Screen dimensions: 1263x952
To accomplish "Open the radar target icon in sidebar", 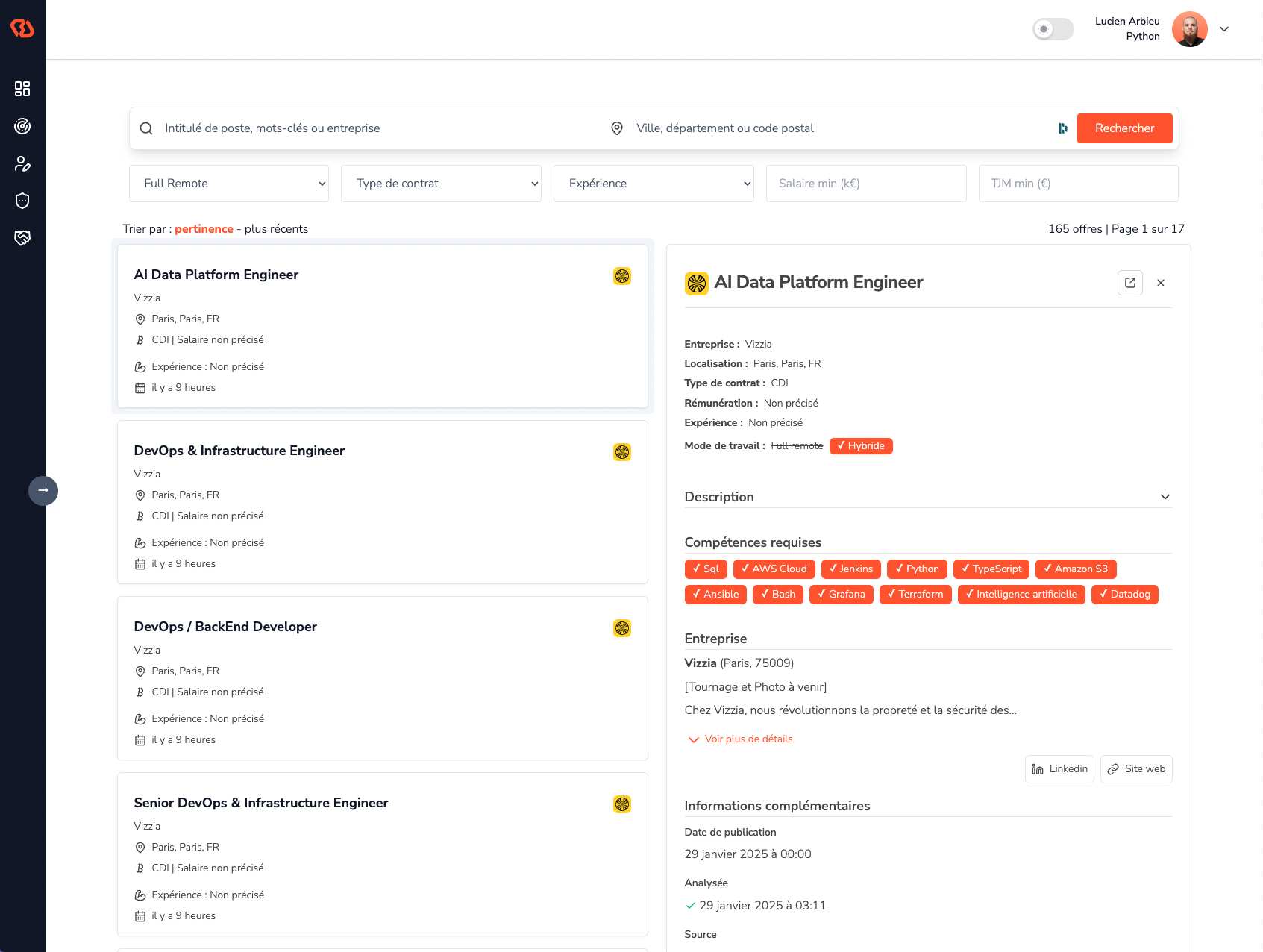I will point(22,126).
